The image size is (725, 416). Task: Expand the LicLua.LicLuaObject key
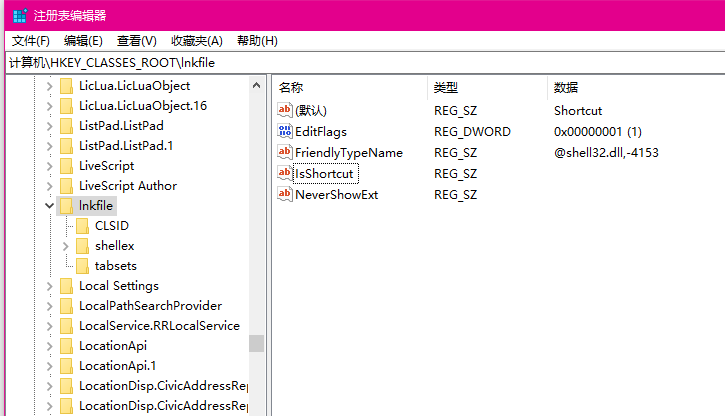pos(49,86)
